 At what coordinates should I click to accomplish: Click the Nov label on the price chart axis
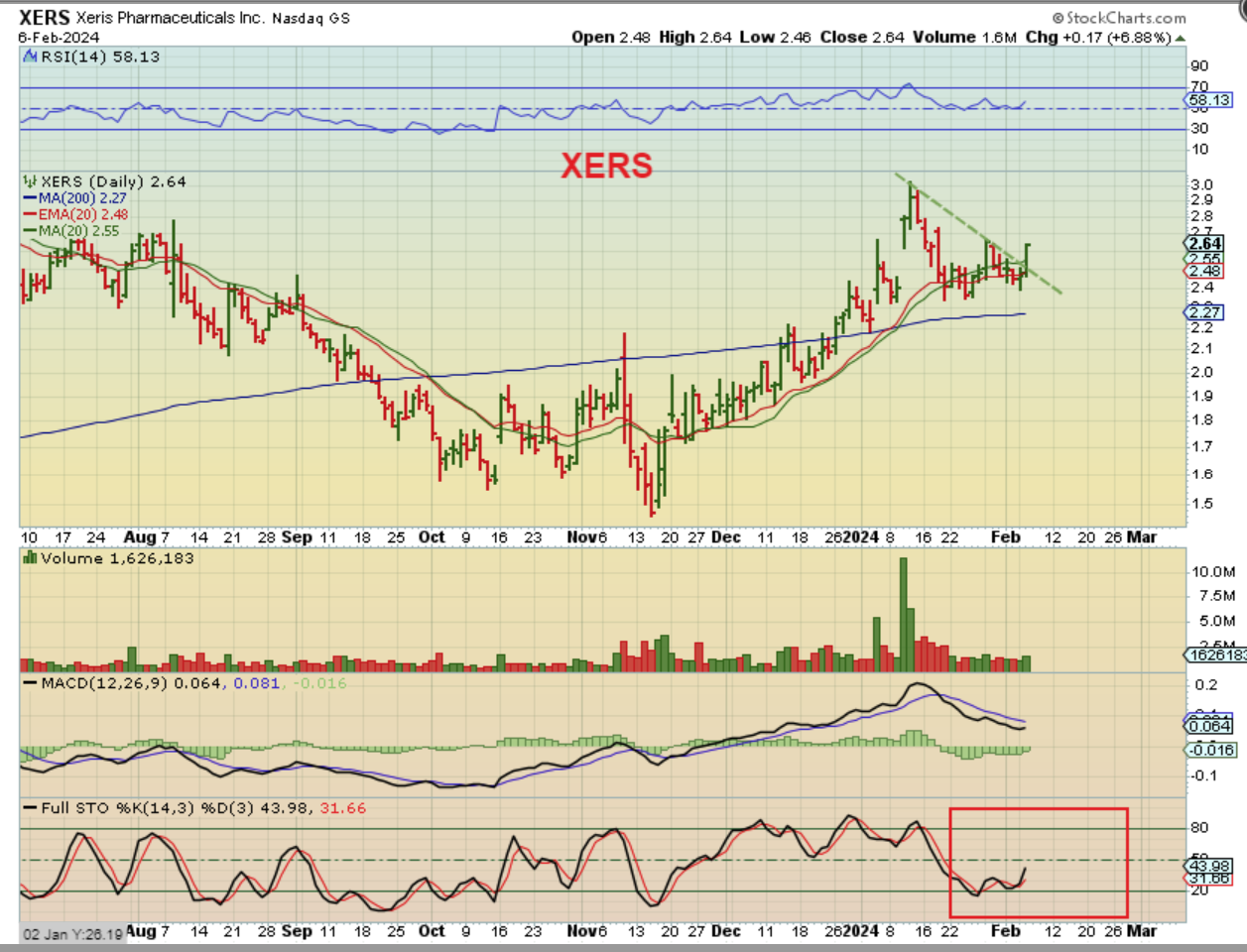pyautogui.click(x=582, y=536)
